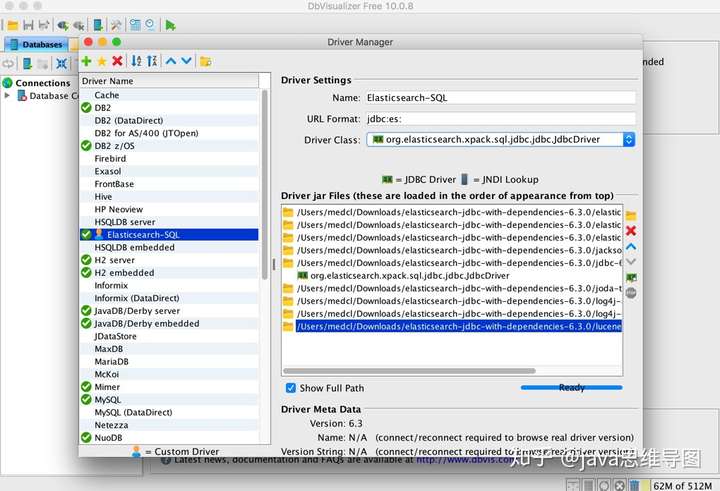Move selected driver up with blue arrow
Viewport: 720px width, 491px height.
(171, 61)
